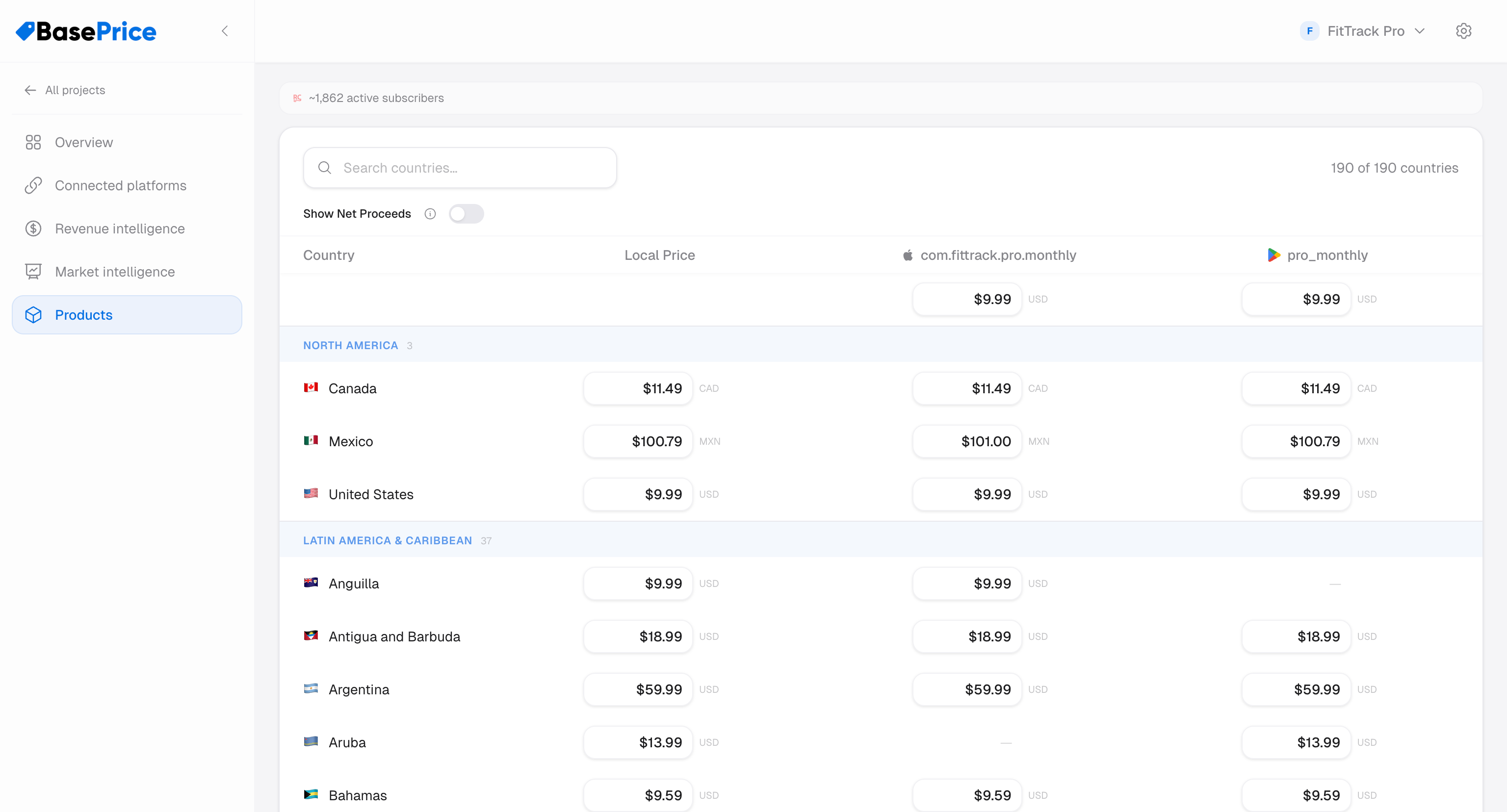Click the pro_monthly column header

pos(1327,255)
